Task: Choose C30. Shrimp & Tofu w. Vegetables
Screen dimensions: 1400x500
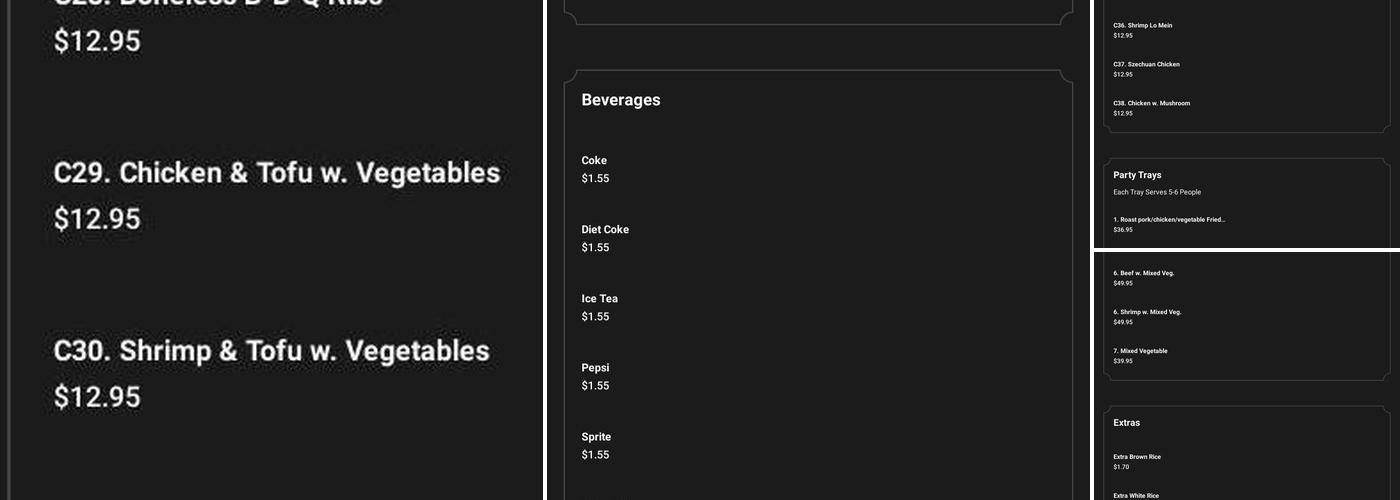Action: (x=271, y=351)
